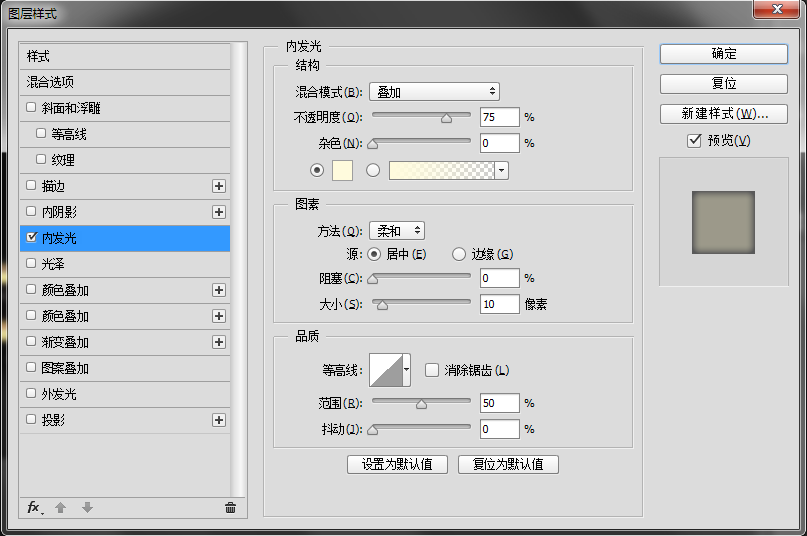The width and height of the screenshot is (807, 536).
Task: Click the 设置为默认值 button
Action: [397, 464]
